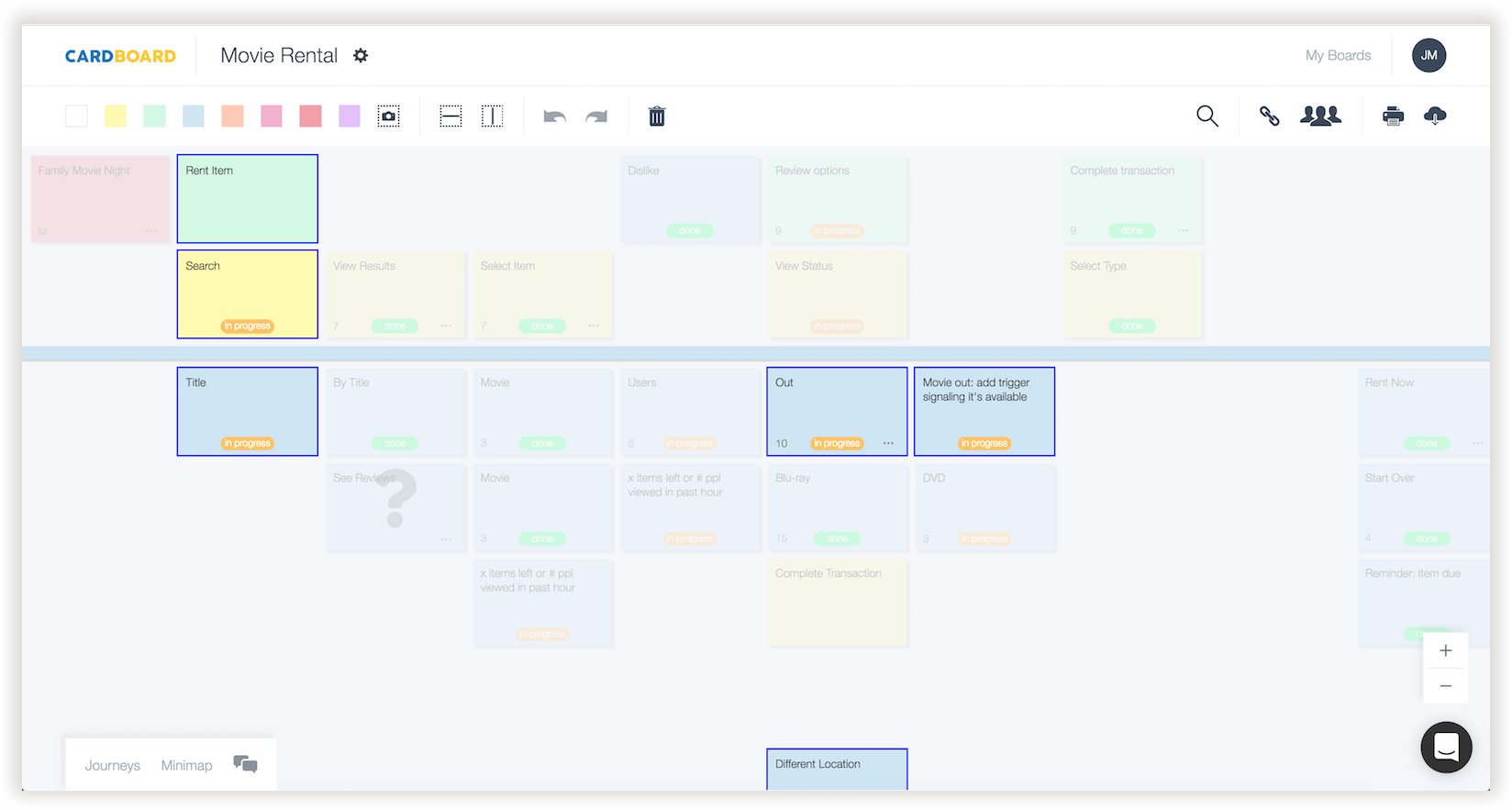
Task: Click the Review options card
Action: pos(838,199)
